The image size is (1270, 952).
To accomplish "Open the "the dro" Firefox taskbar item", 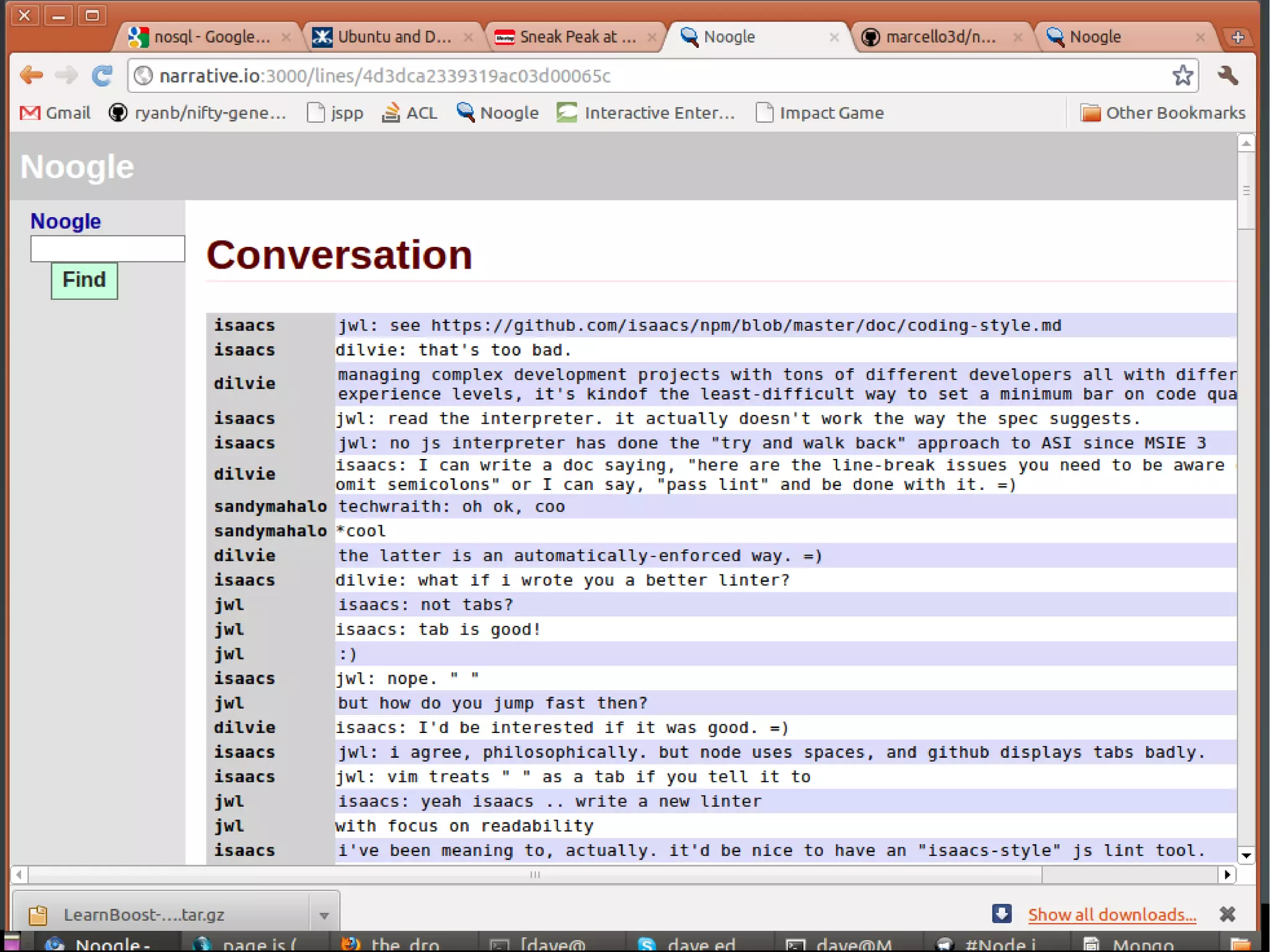I will (403, 943).
